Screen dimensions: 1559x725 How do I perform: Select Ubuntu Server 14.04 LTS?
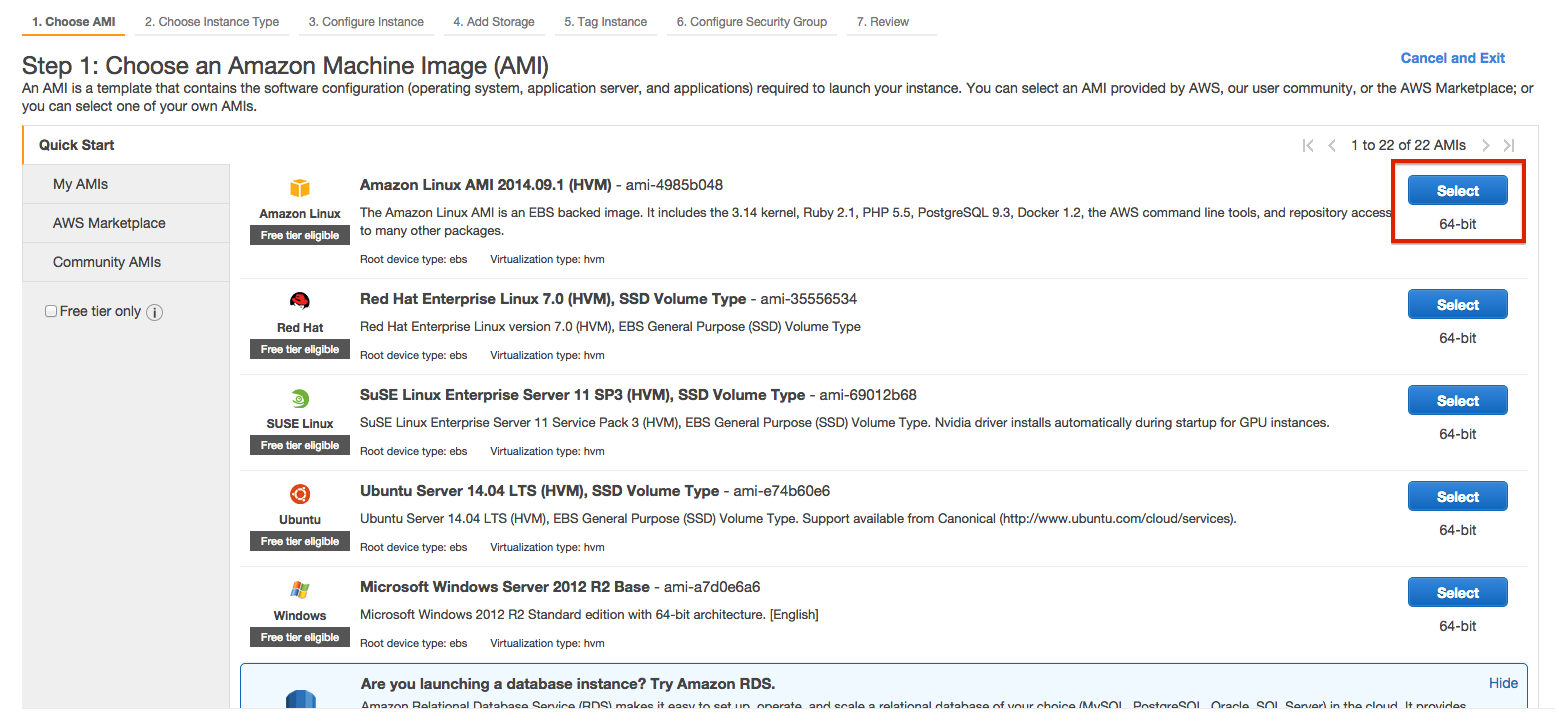[x=1457, y=497]
